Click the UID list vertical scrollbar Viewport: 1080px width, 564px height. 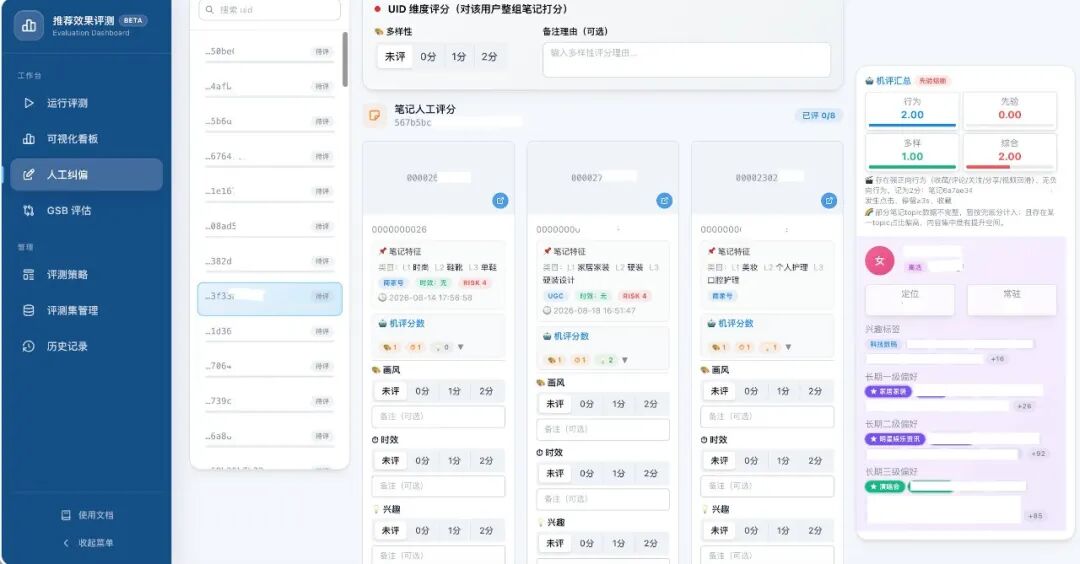point(345,60)
